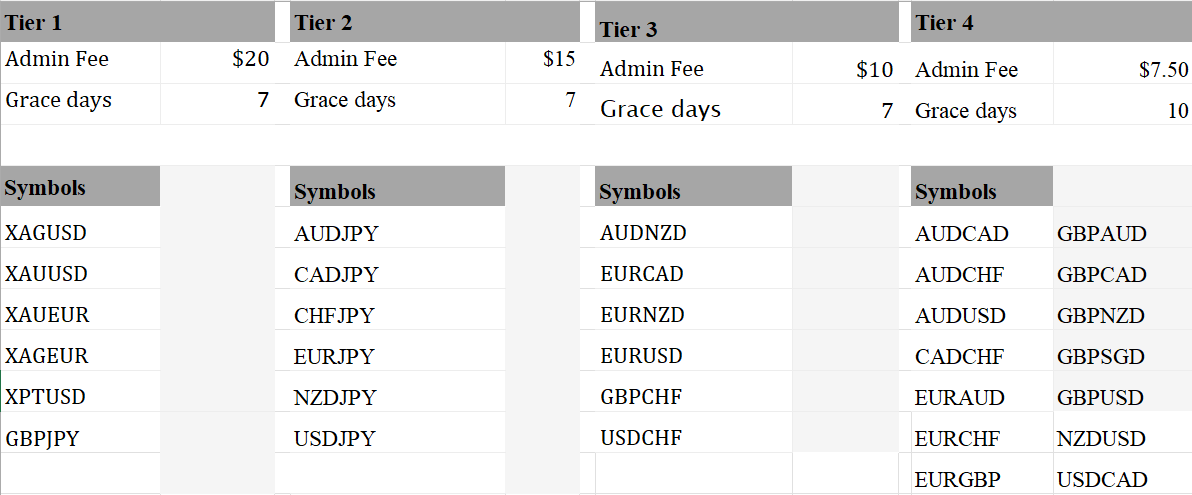1192x495 pixels.
Task: Select the Tier 3 header cell
Action: click(628, 29)
